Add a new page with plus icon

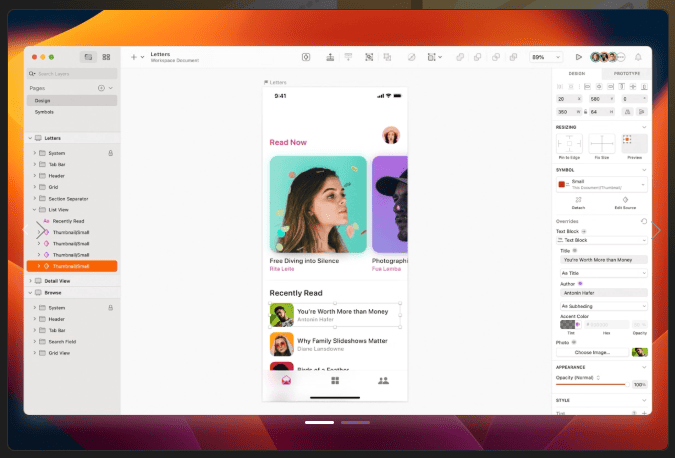click(101, 88)
